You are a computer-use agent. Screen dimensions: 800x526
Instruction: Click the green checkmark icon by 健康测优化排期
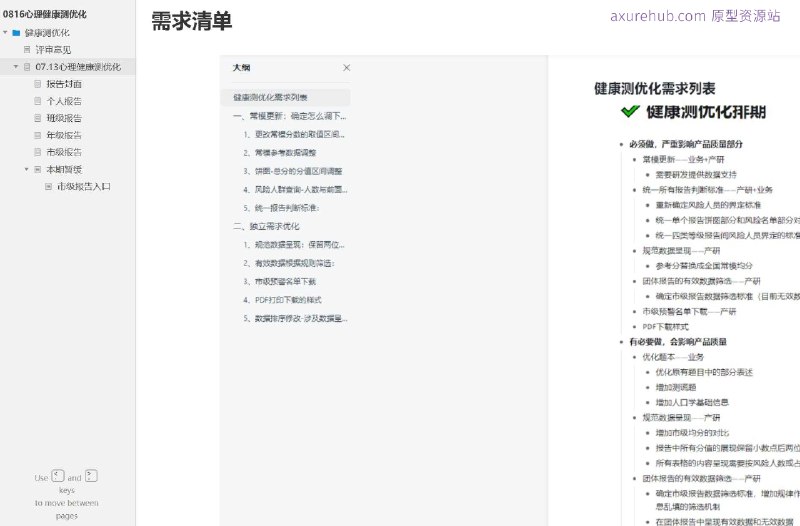[630, 111]
